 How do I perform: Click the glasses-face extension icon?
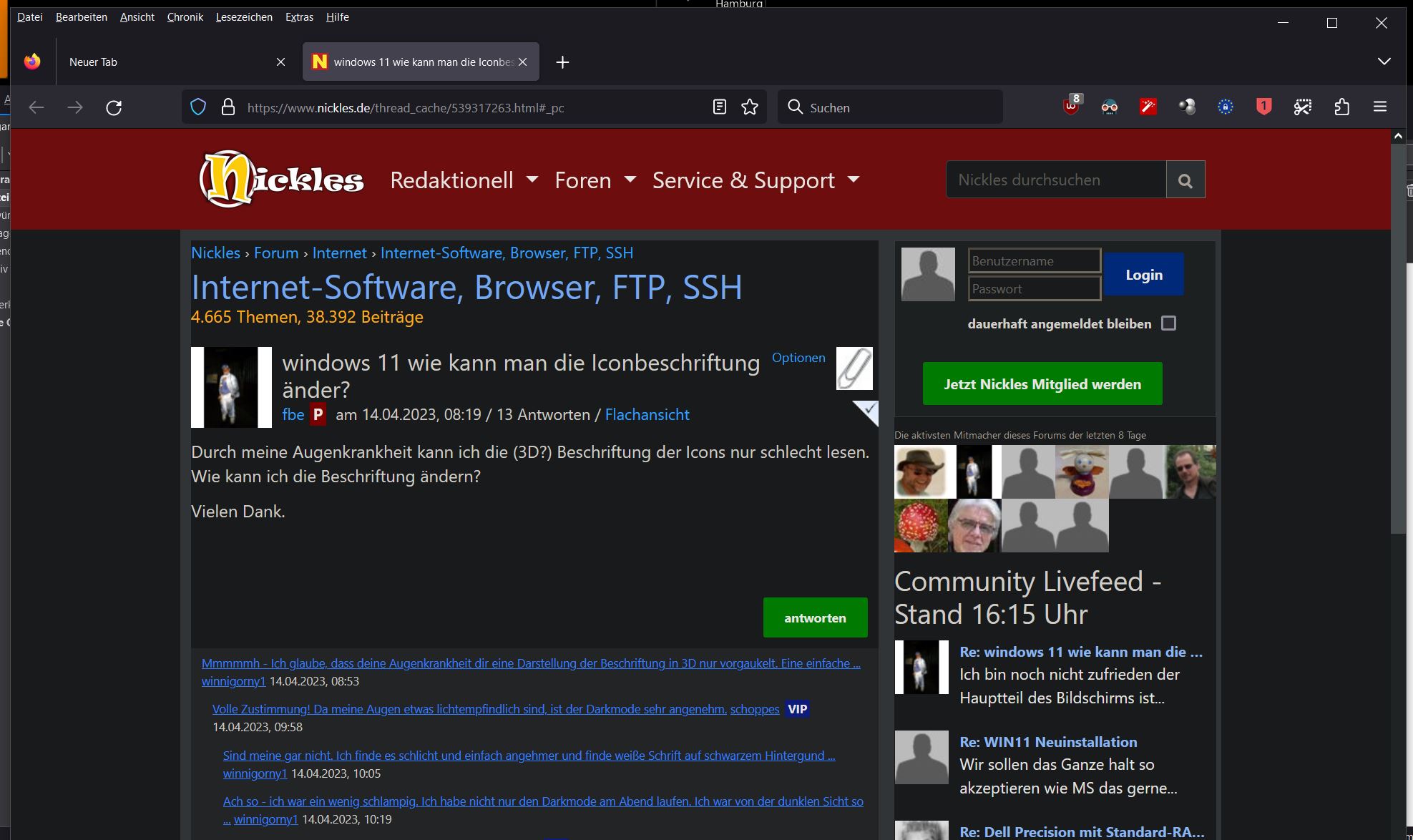pyautogui.click(x=1110, y=107)
